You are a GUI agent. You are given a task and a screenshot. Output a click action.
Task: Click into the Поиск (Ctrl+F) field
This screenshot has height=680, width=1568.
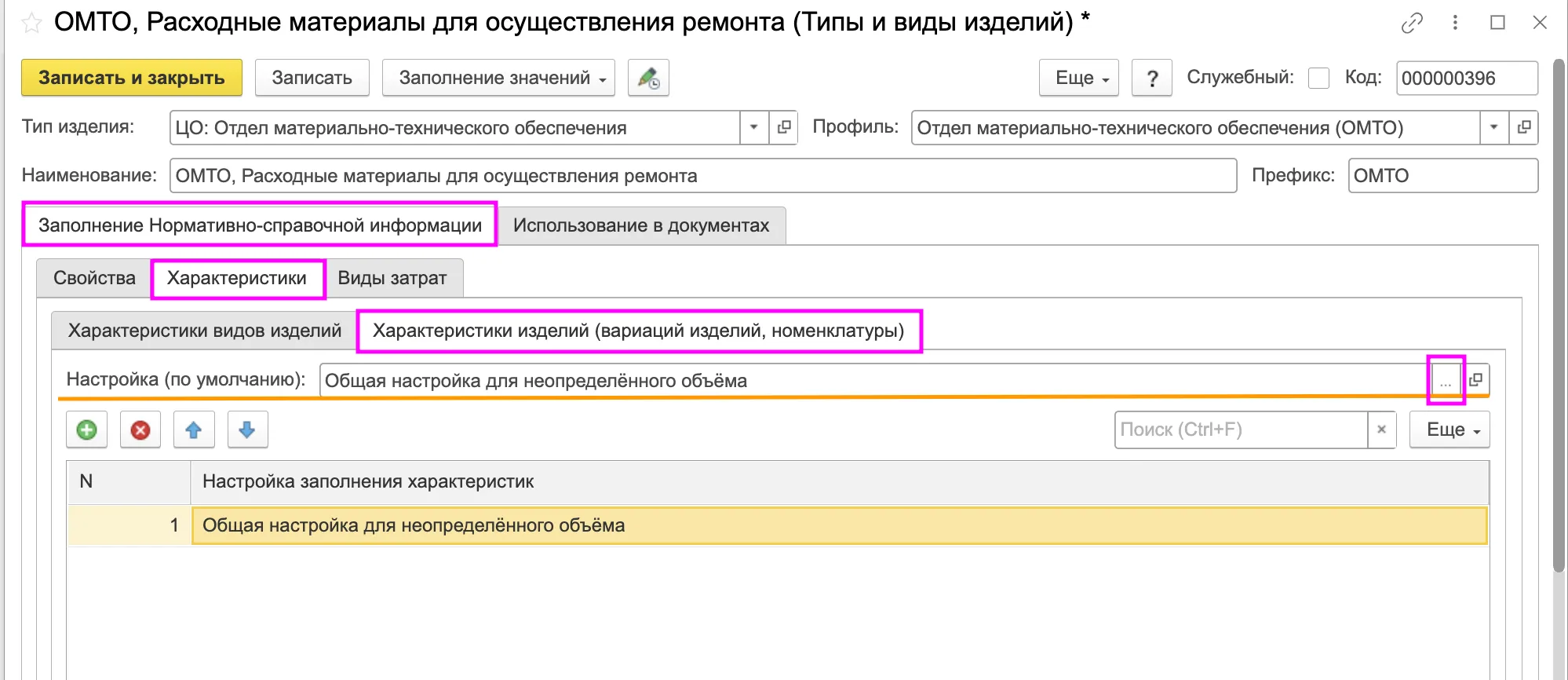tap(1241, 430)
